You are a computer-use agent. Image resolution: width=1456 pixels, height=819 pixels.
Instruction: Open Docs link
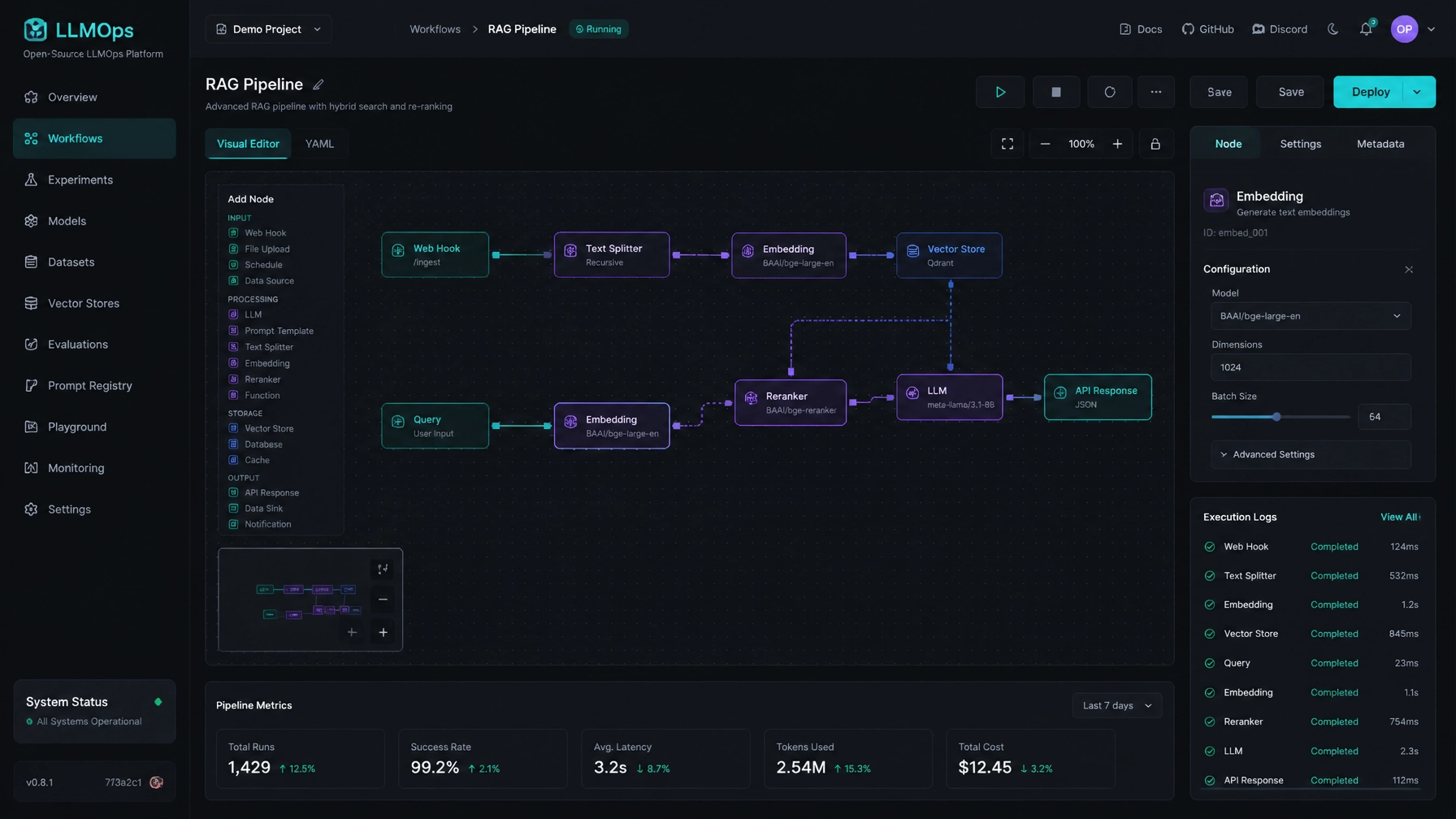tap(1140, 29)
